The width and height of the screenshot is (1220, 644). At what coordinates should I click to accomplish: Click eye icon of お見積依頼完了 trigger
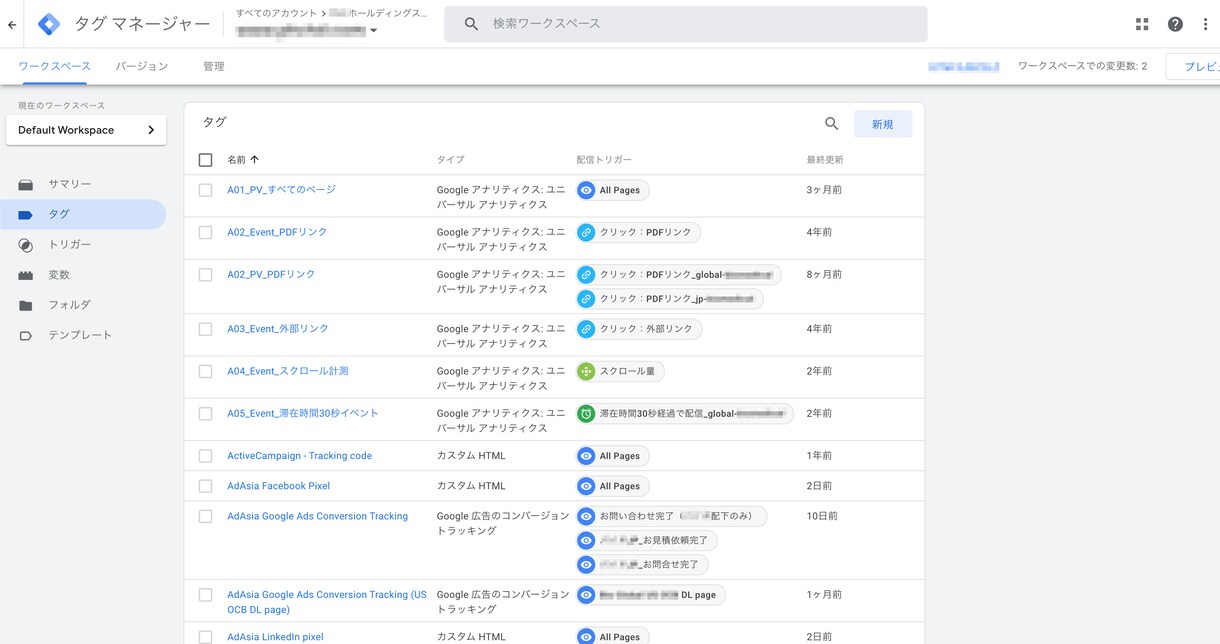coord(586,540)
